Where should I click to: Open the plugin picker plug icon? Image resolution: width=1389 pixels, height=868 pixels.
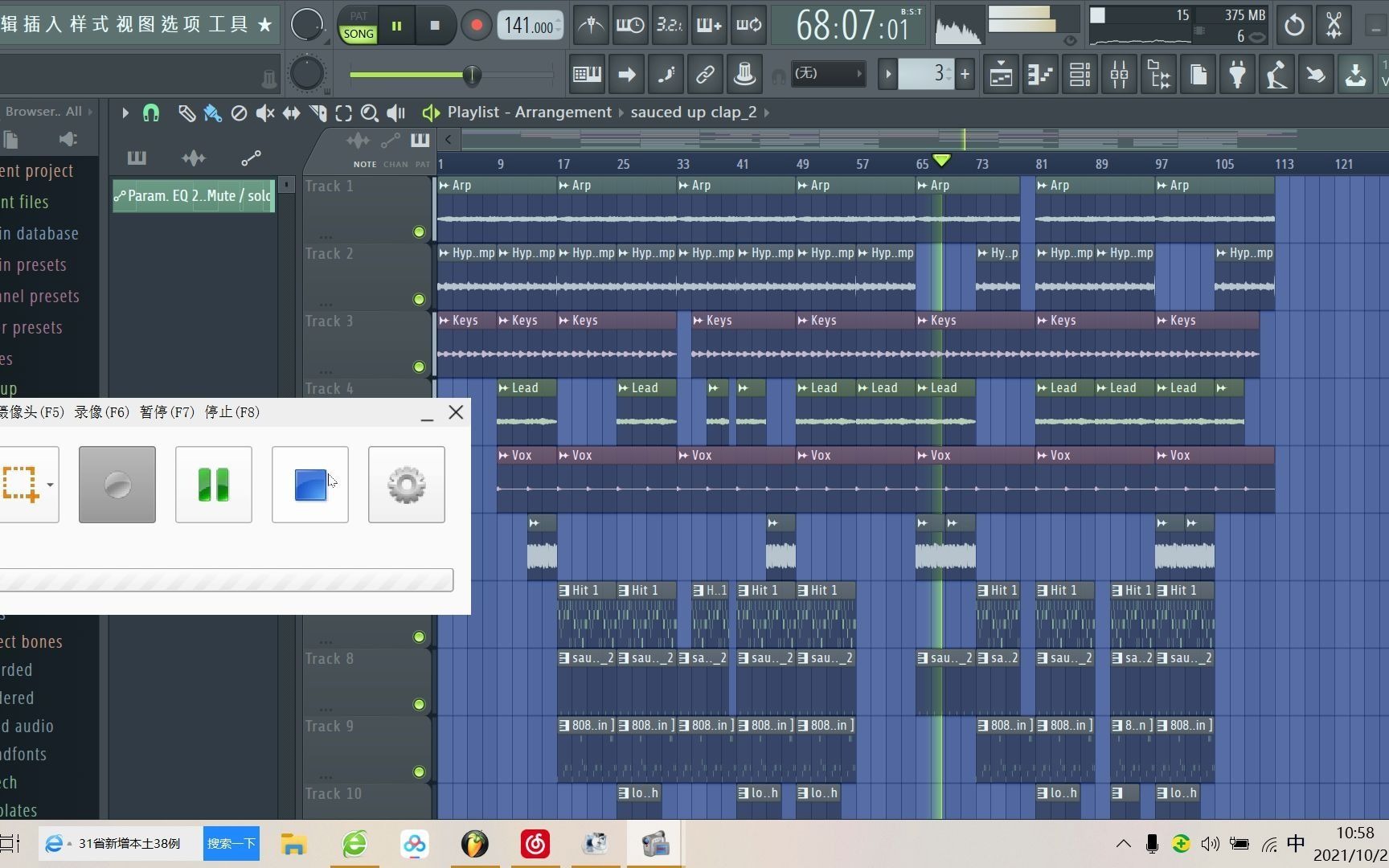[x=1237, y=75]
